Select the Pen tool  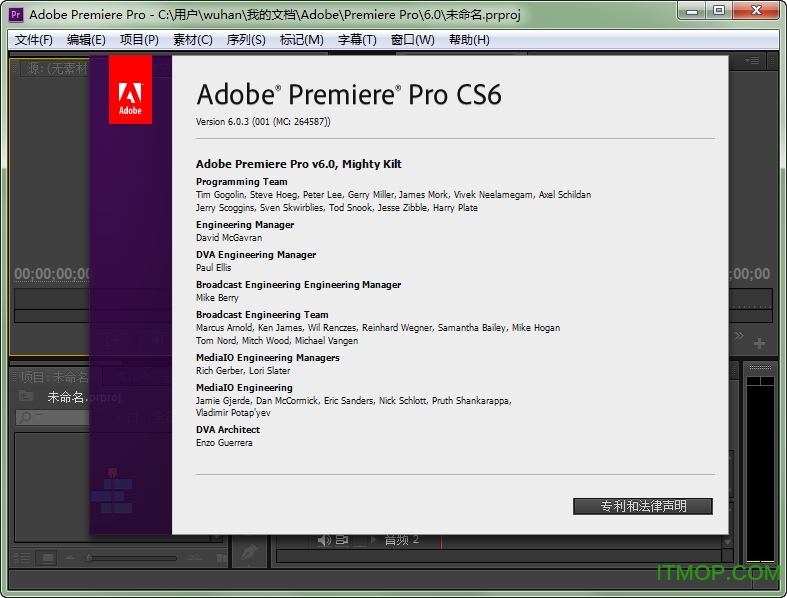249,552
